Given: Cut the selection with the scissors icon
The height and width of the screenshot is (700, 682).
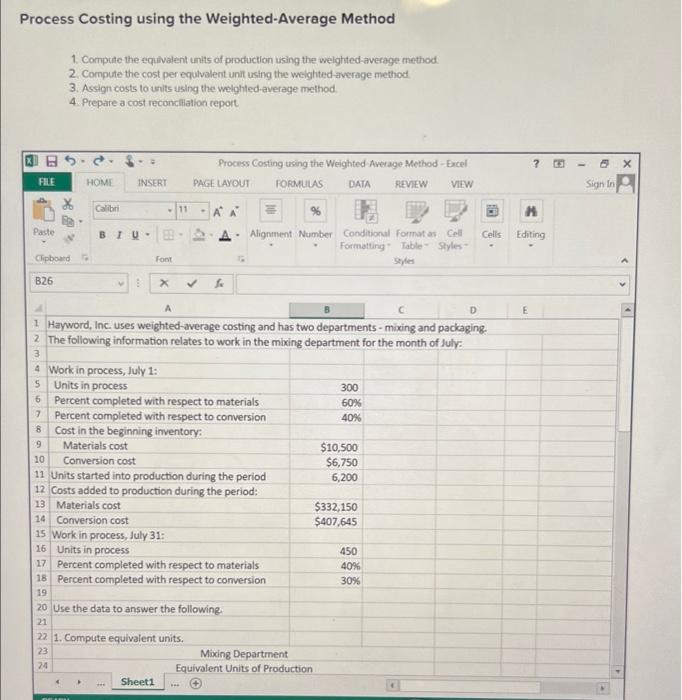Looking at the screenshot, I should (x=67, y=204).
